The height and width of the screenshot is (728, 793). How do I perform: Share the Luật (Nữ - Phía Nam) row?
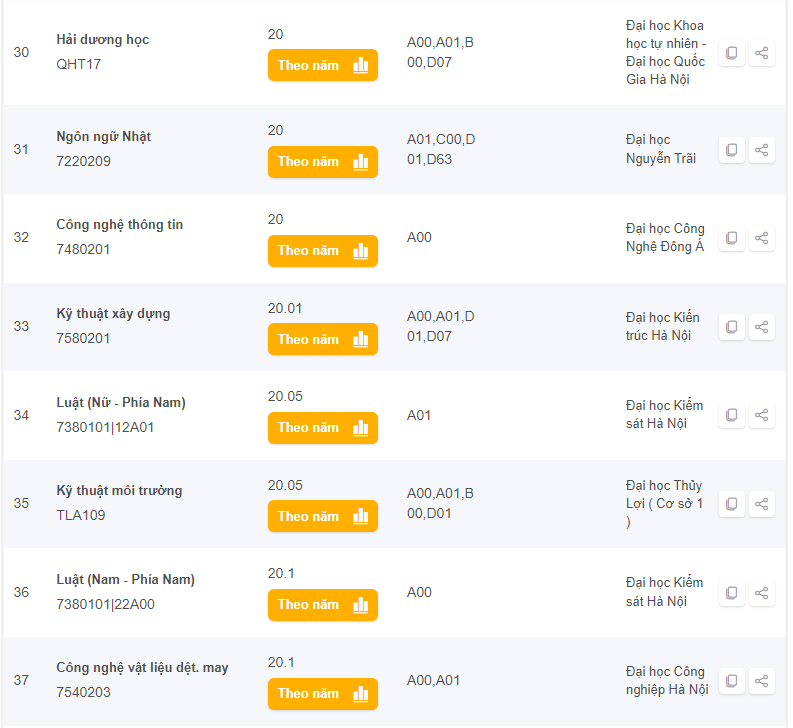(762, 415)
